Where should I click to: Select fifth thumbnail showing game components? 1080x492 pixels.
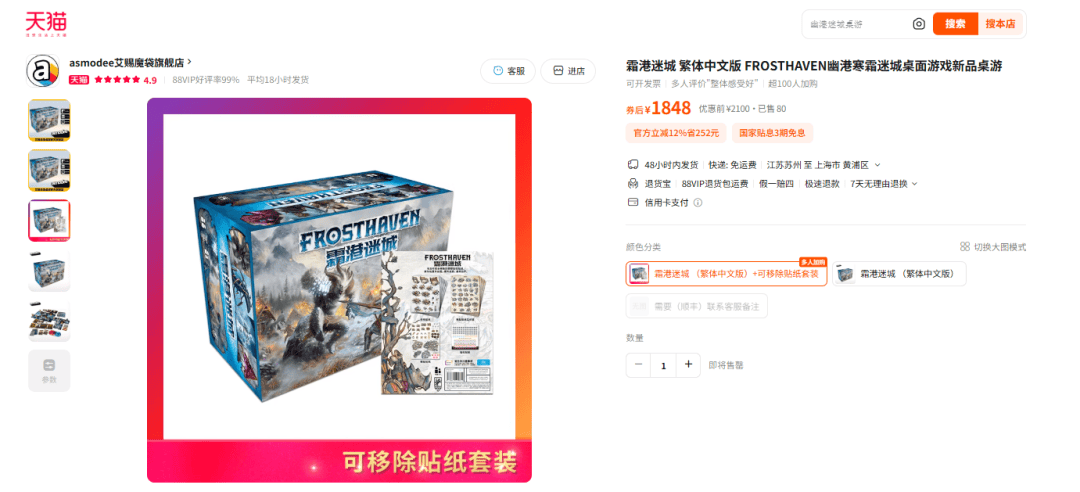[x=49, y=321]
